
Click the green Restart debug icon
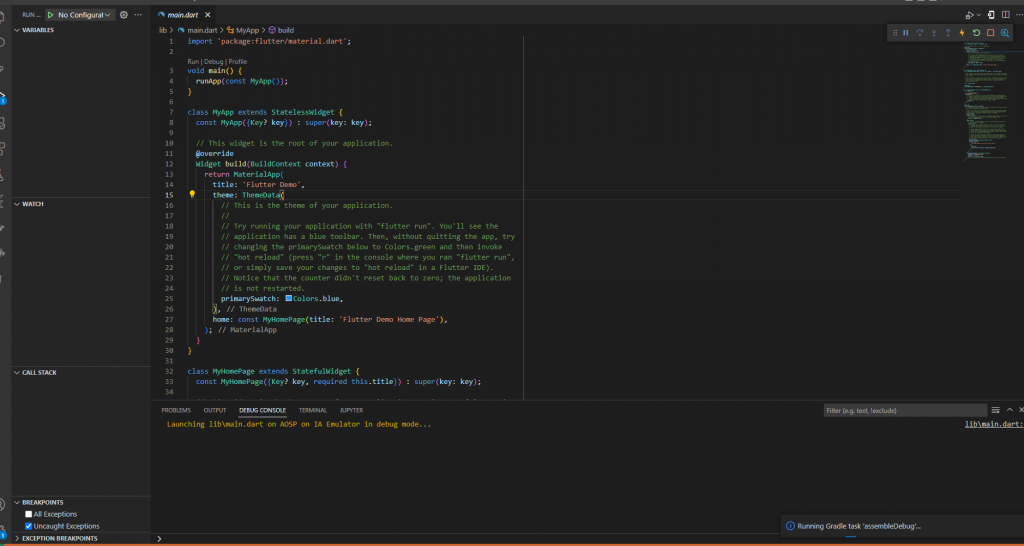click(x=976, y=33)
